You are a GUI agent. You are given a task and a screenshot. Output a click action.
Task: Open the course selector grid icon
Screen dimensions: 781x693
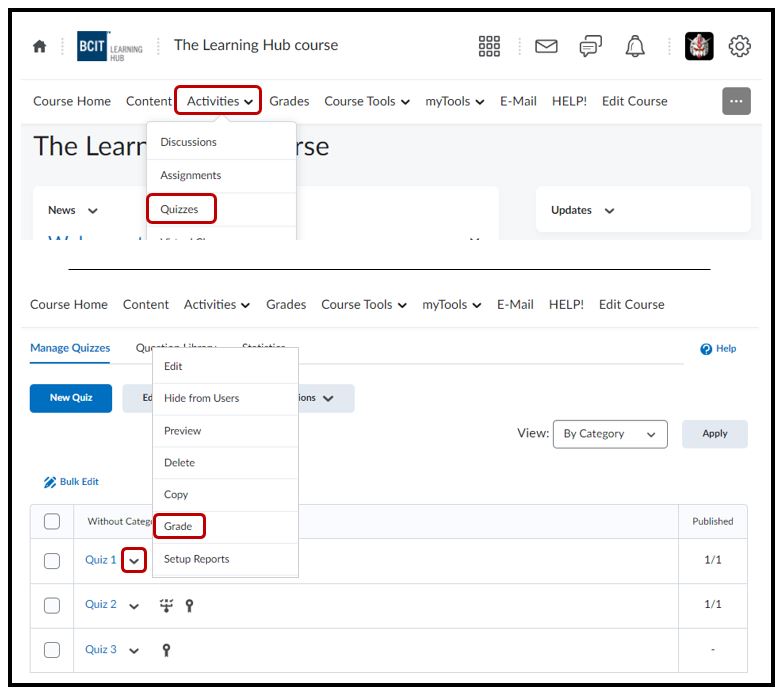pyautogui.click(x=489, y=46)
